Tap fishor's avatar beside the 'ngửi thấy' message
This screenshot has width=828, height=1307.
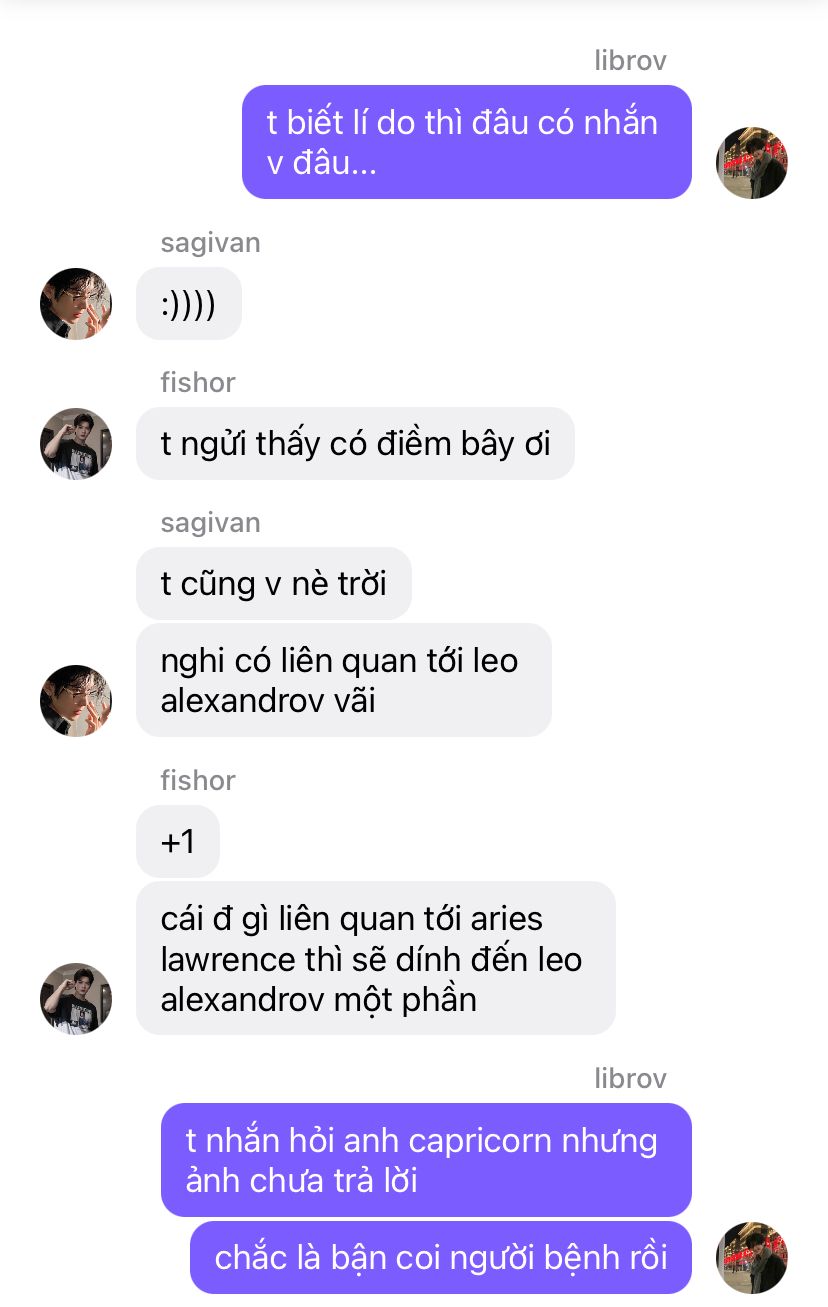(x=76, y=443)
